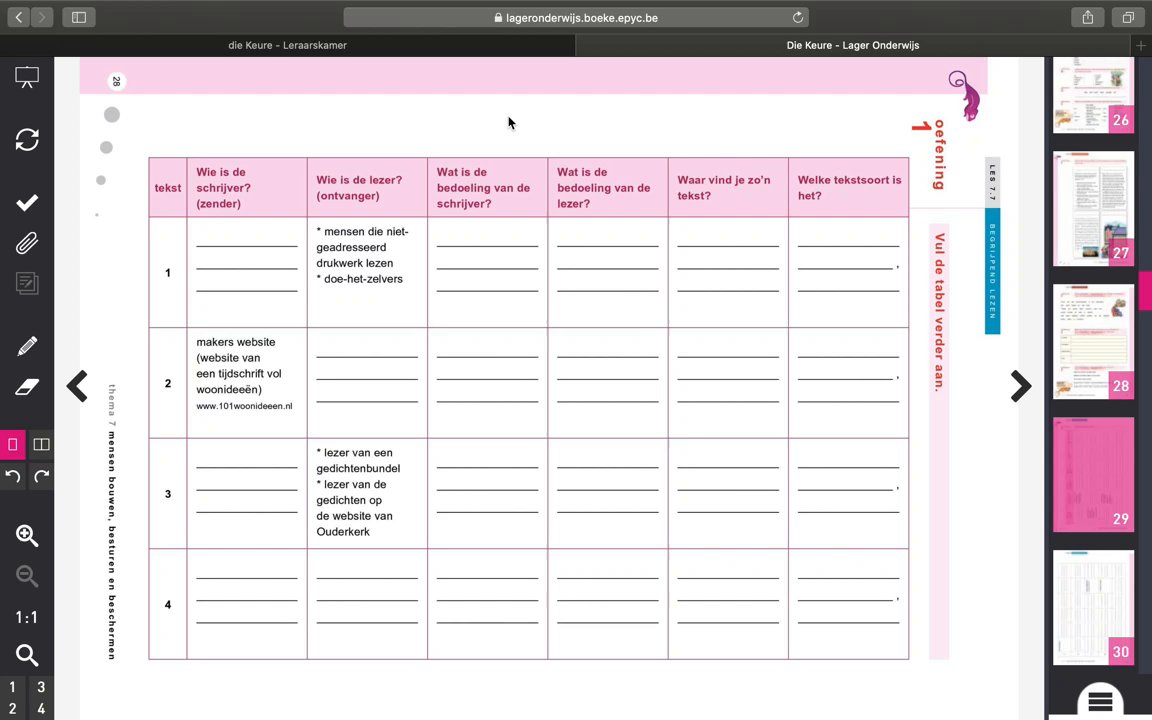Click the pink mascot figure icon

(x=965, y=96)
